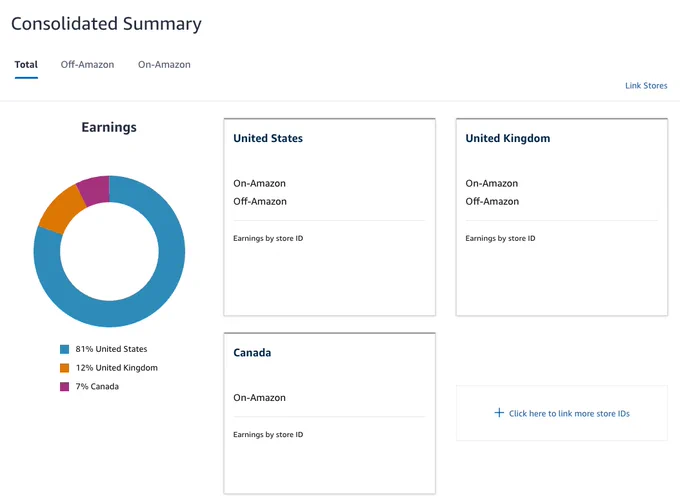This screenshot has height=501, width=680.
Task: Select the 81% United States legend label
Action: [111, 349]
